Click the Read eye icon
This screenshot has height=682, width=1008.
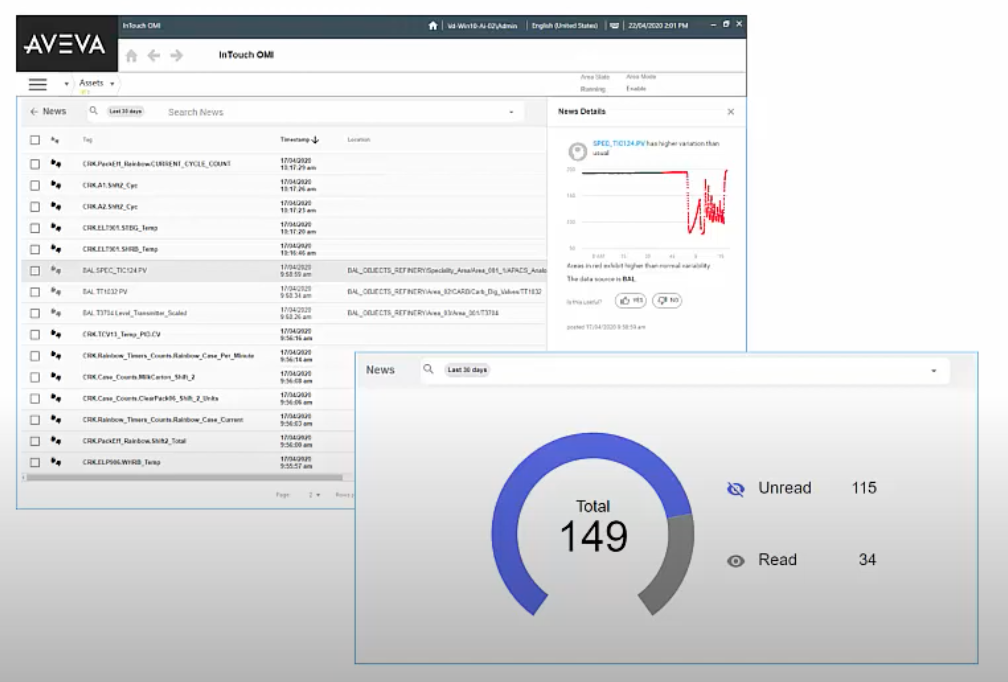click(x=736, y=561)
